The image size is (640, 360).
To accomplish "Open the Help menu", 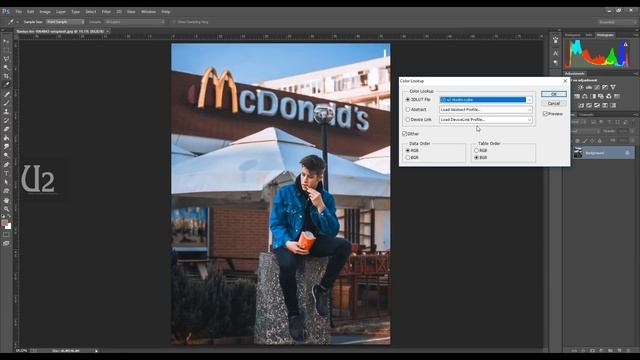I will tap(166, 12).
